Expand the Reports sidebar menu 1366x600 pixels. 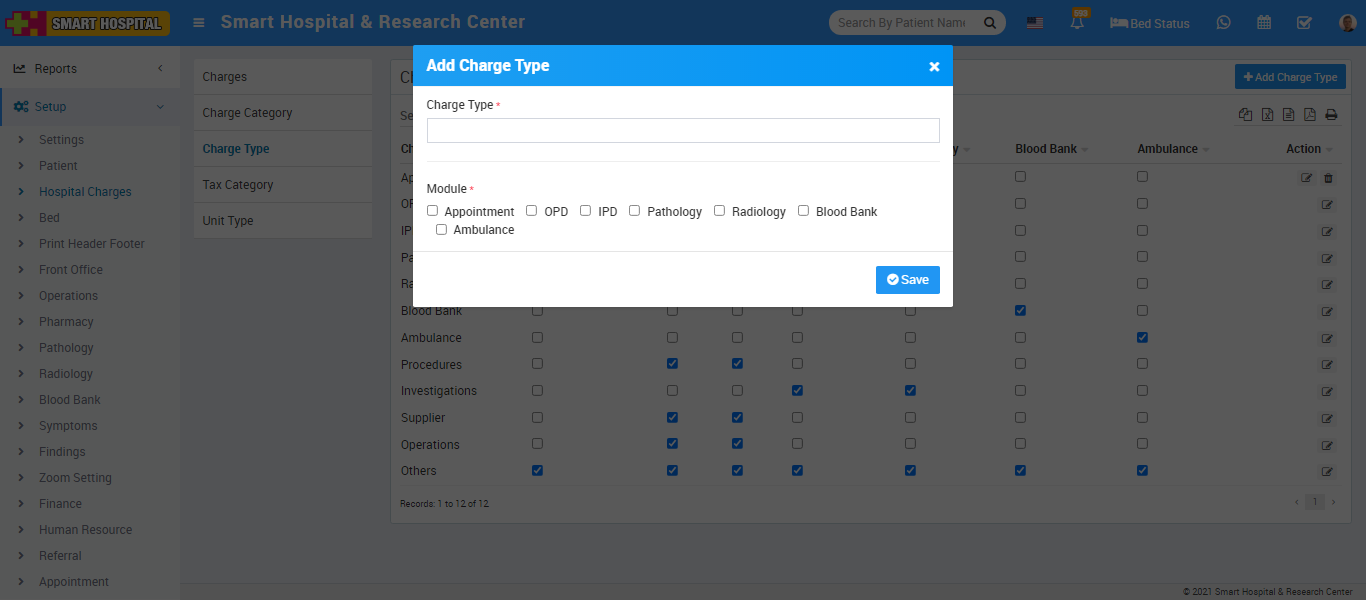coord(90,69)
